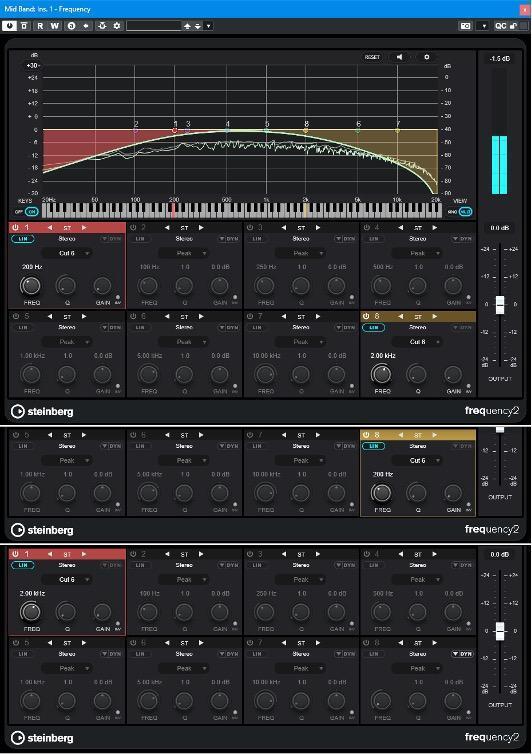Select band node 1 on the EQ curve
The image size is (532, 754).
175,130
